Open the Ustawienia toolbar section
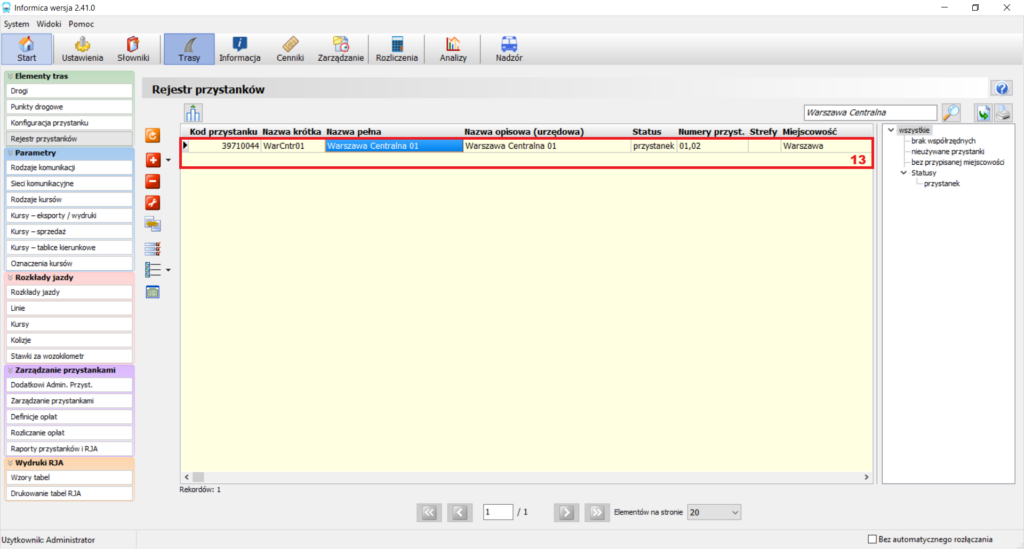This screenshot has width=1024, height=549. (x=82, y=49)
